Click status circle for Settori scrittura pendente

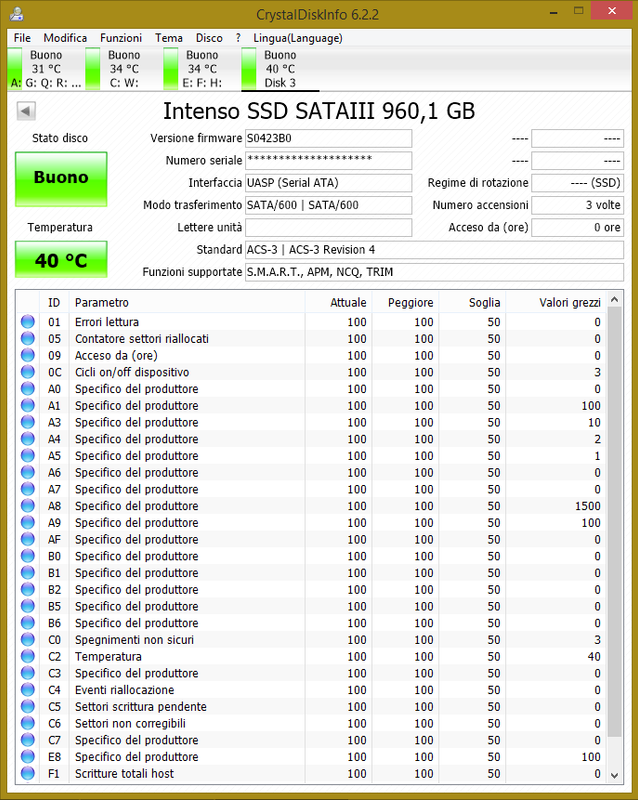click(x=28, y=707)
